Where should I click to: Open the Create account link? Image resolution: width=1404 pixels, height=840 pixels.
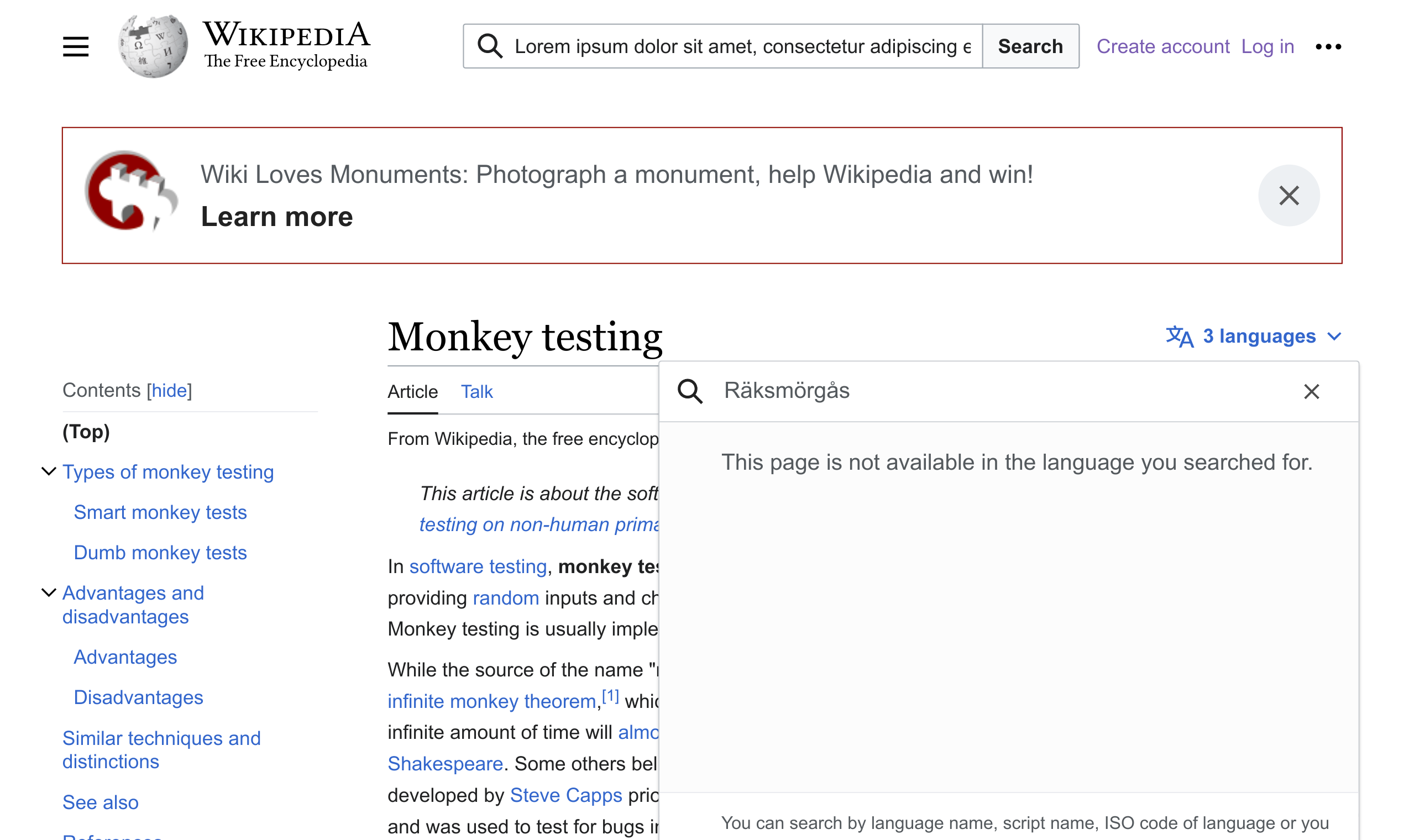pyautogui.click(x=1162, y=46)
